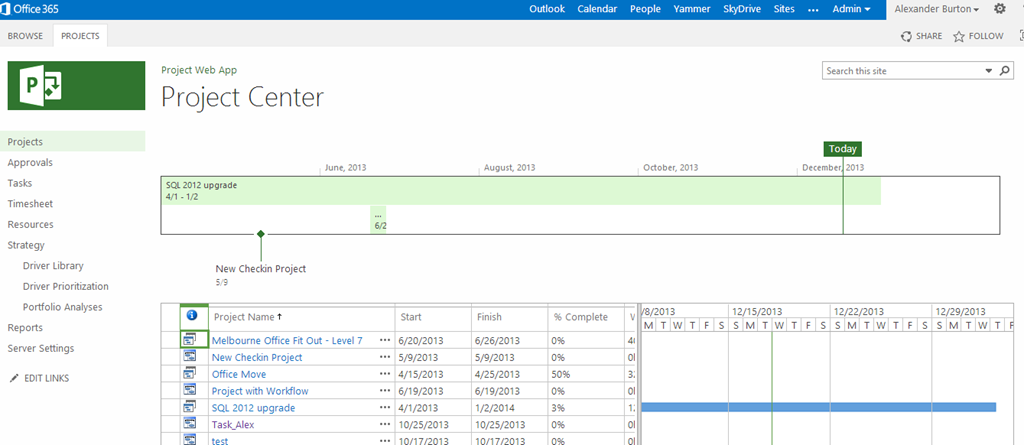Viewport: 1024px width, 445px height.
Task: Click project icon for Task_Alex row
Action: point(191,423)
